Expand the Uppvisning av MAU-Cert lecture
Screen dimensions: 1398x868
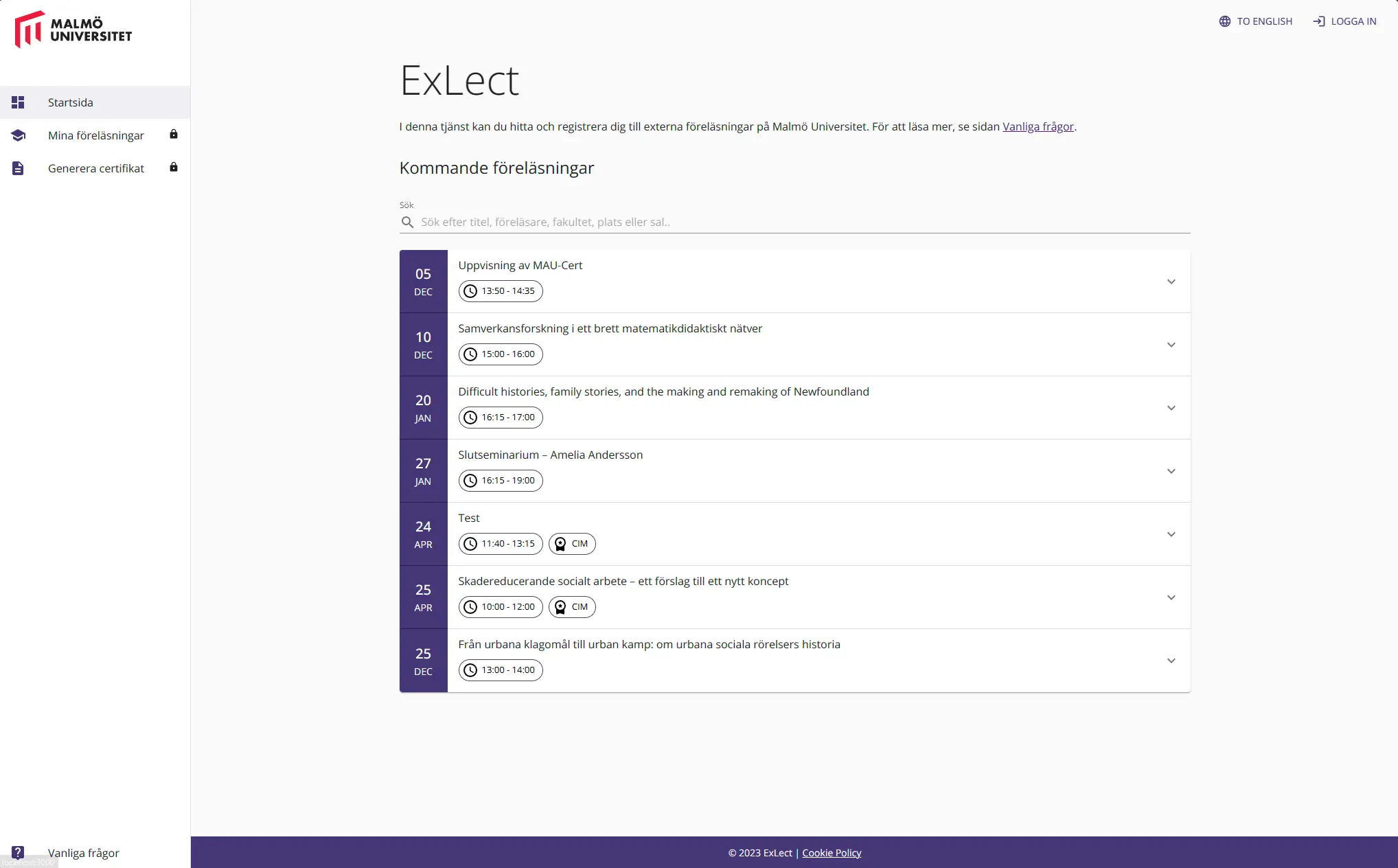(1171, 282)
